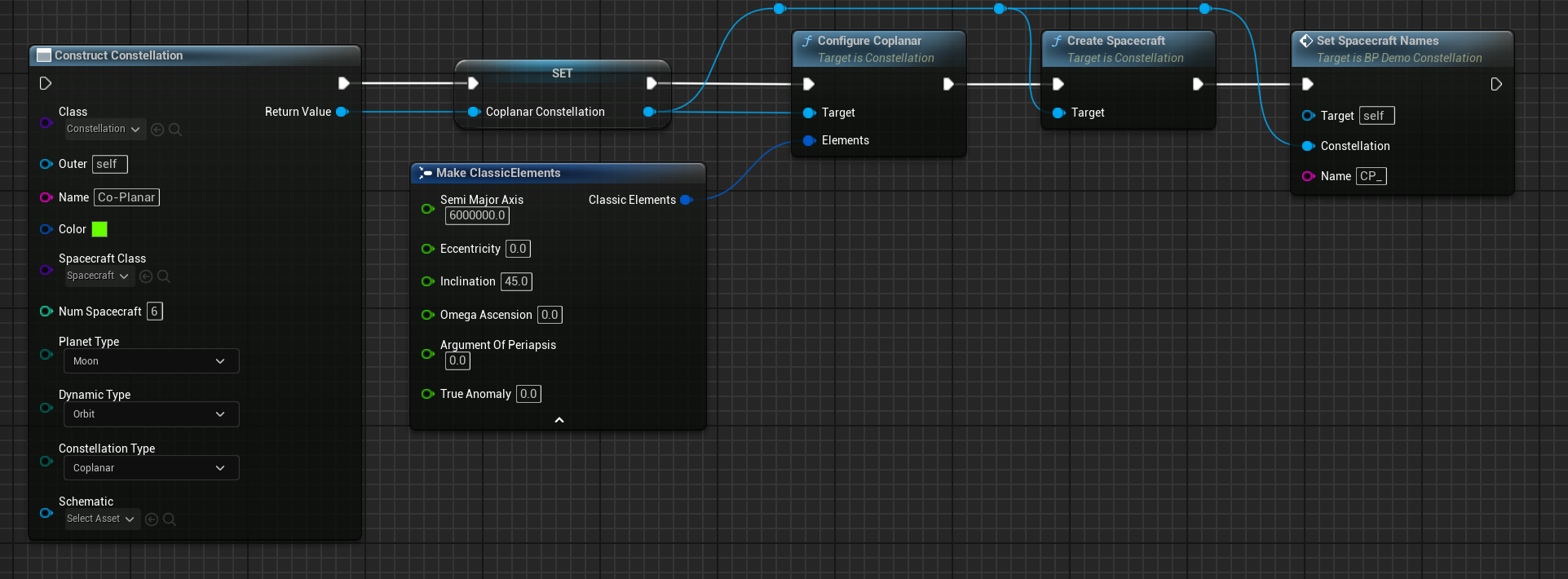This screenshot has width=1568, height=579.
Task: Click the use-selected arrow icon beside Class dropdown
Action: (x=157, y=130)
